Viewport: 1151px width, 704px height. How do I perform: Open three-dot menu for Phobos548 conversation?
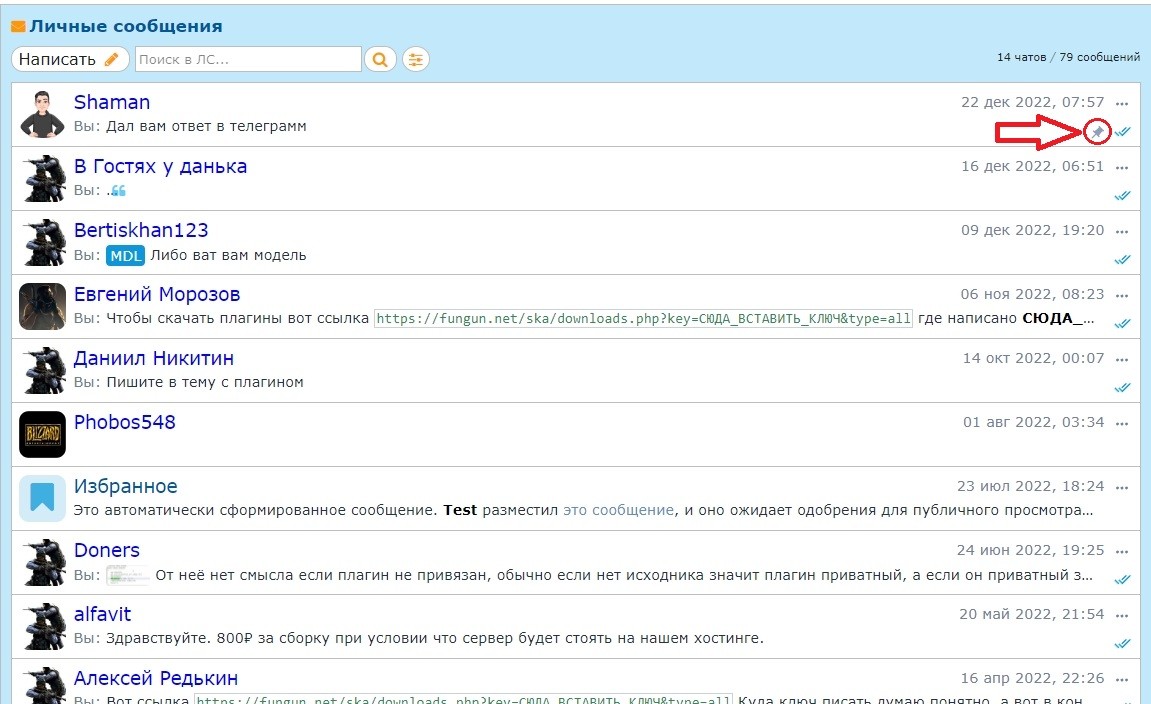point(1122,423)
